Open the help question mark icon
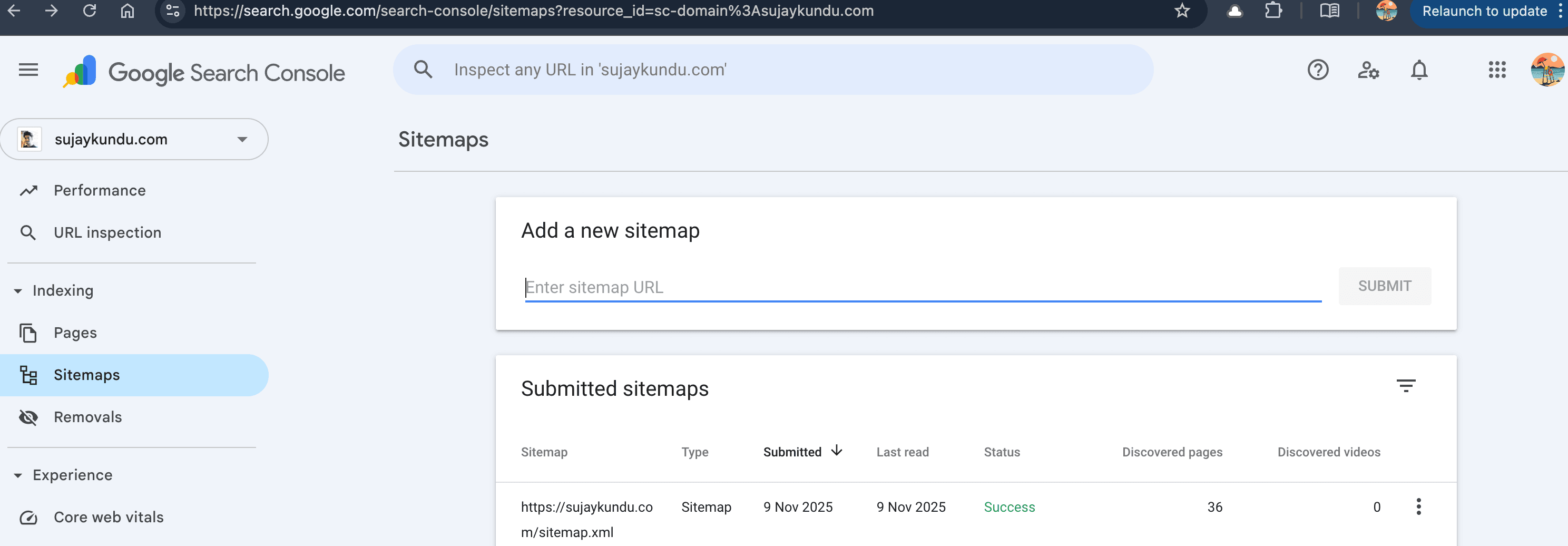1568x546 pixels. 1318,70
